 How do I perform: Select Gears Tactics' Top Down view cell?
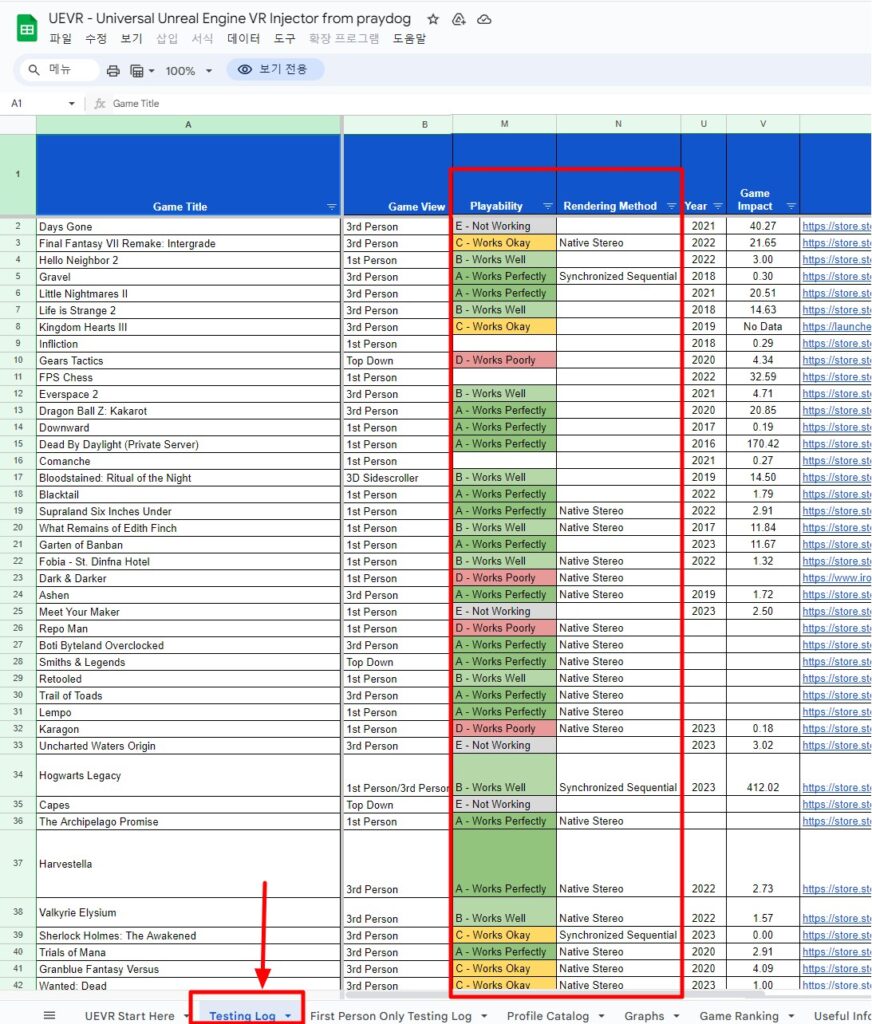click(397, 360)
